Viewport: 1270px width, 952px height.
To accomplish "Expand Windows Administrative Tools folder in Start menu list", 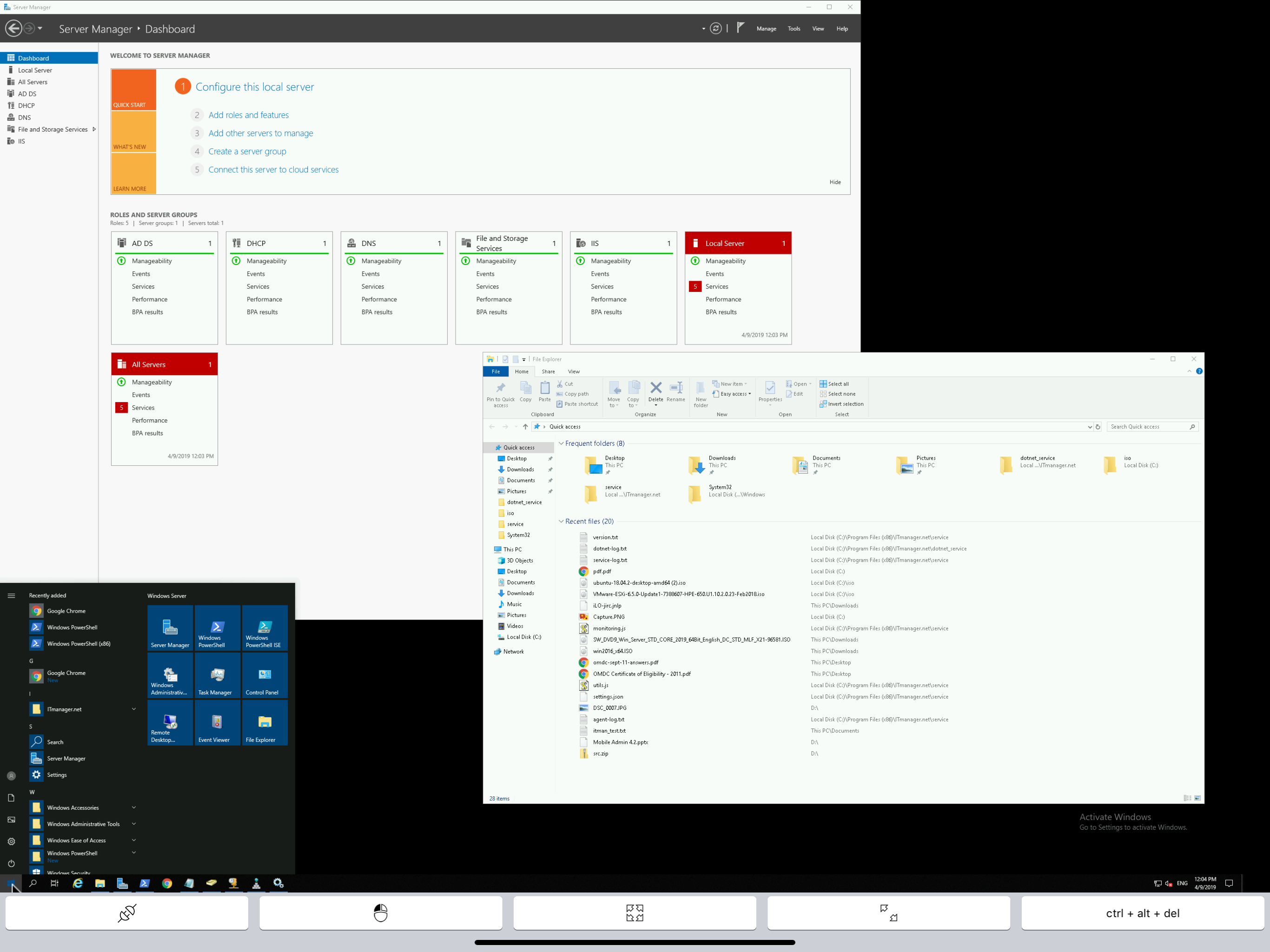I will [x=134, y=823].
